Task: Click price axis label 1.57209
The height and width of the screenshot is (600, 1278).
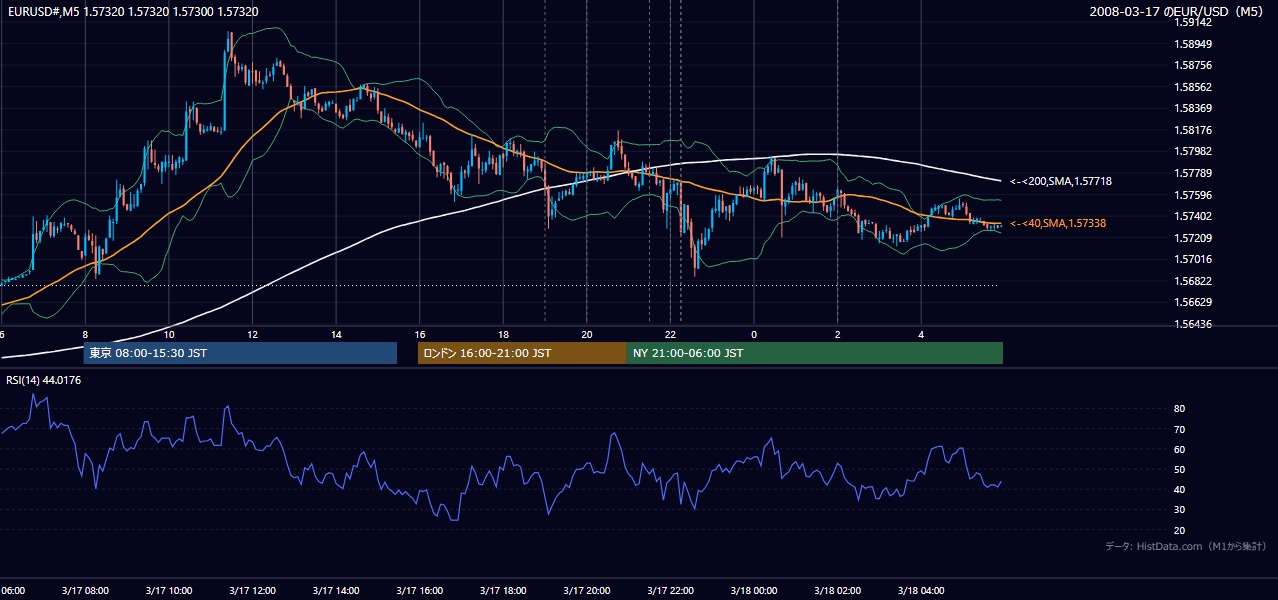Action: pyautogui.click(x=1194, y=238)
